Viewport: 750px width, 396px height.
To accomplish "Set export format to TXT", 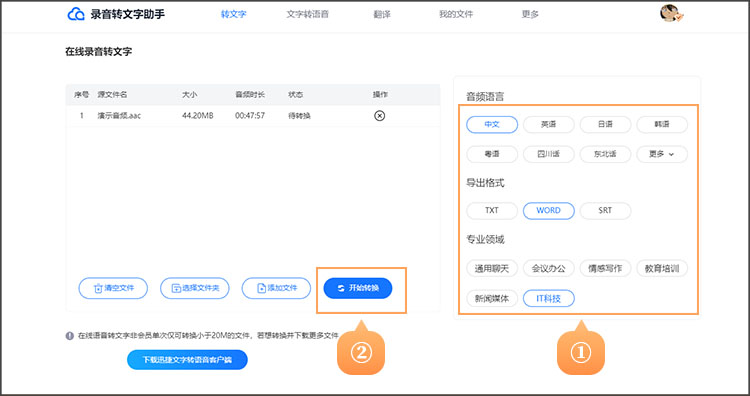I will (492, 211).
